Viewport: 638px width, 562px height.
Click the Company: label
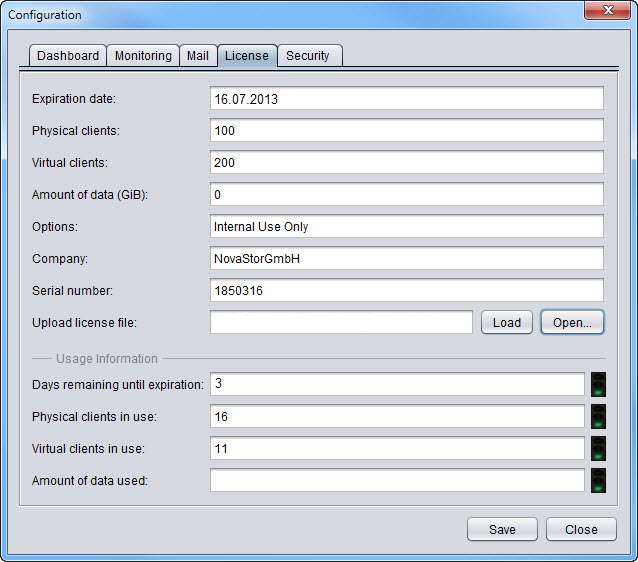tap(60, 259)
